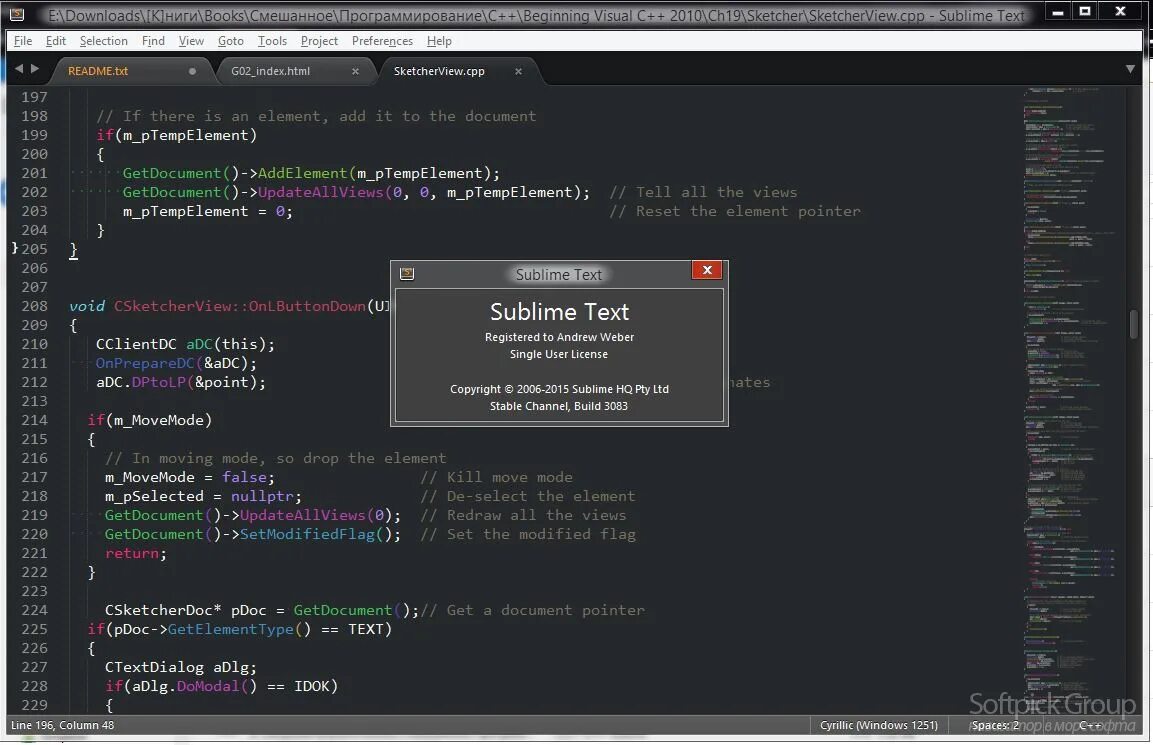Click the nullptr keyword on line 218

(262, 496)
